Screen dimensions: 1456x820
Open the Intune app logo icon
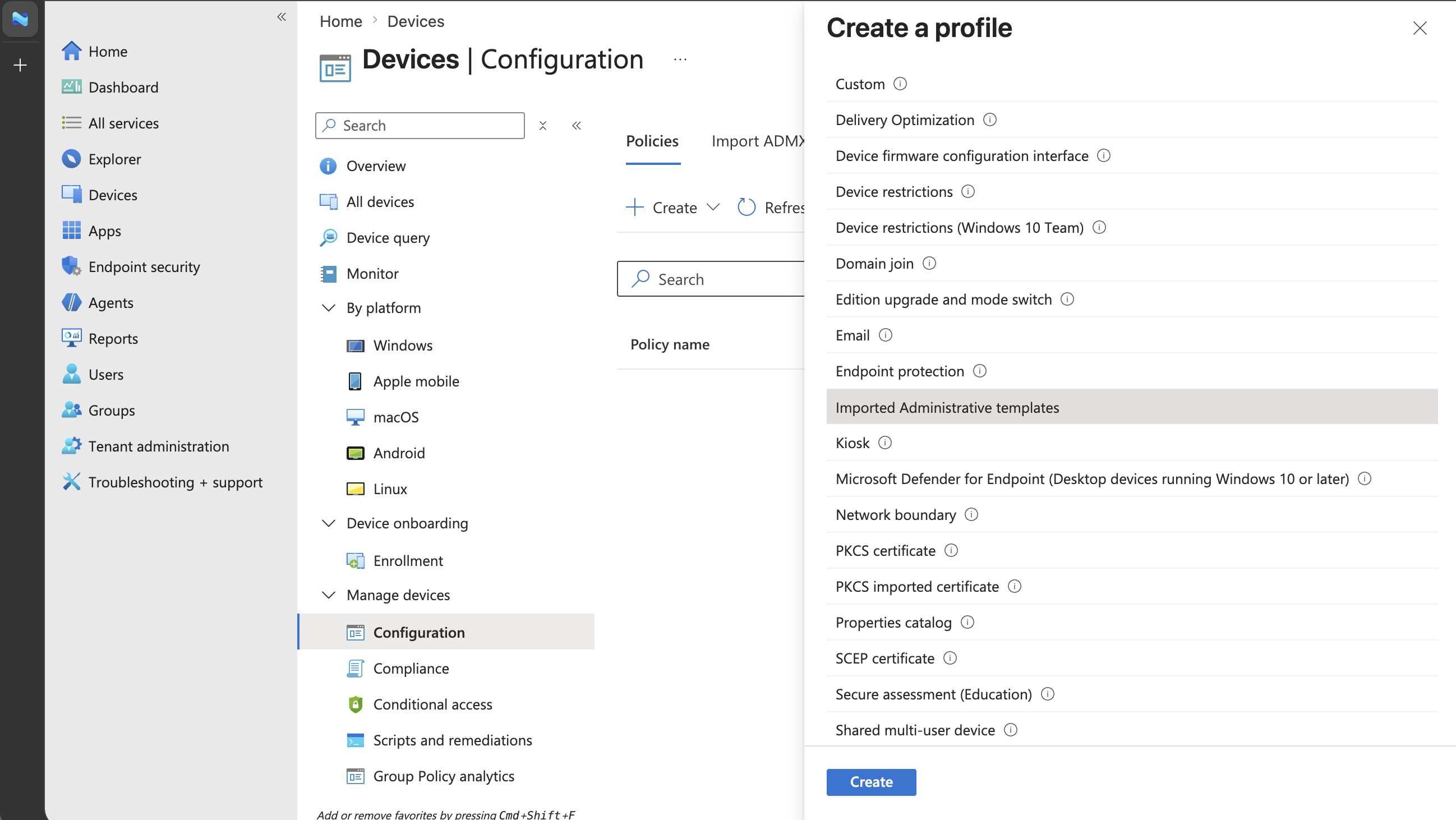(x=20, y=19)
